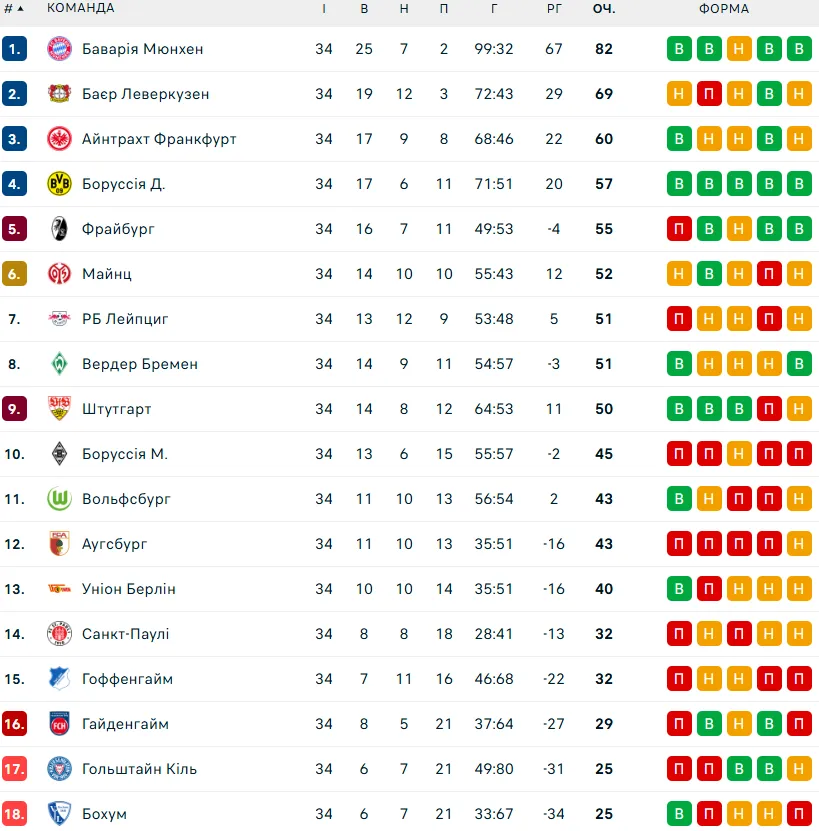Screen dimensions: 819x831
Task: Open the Уніон Берлін team link
Action: (128, 589)
